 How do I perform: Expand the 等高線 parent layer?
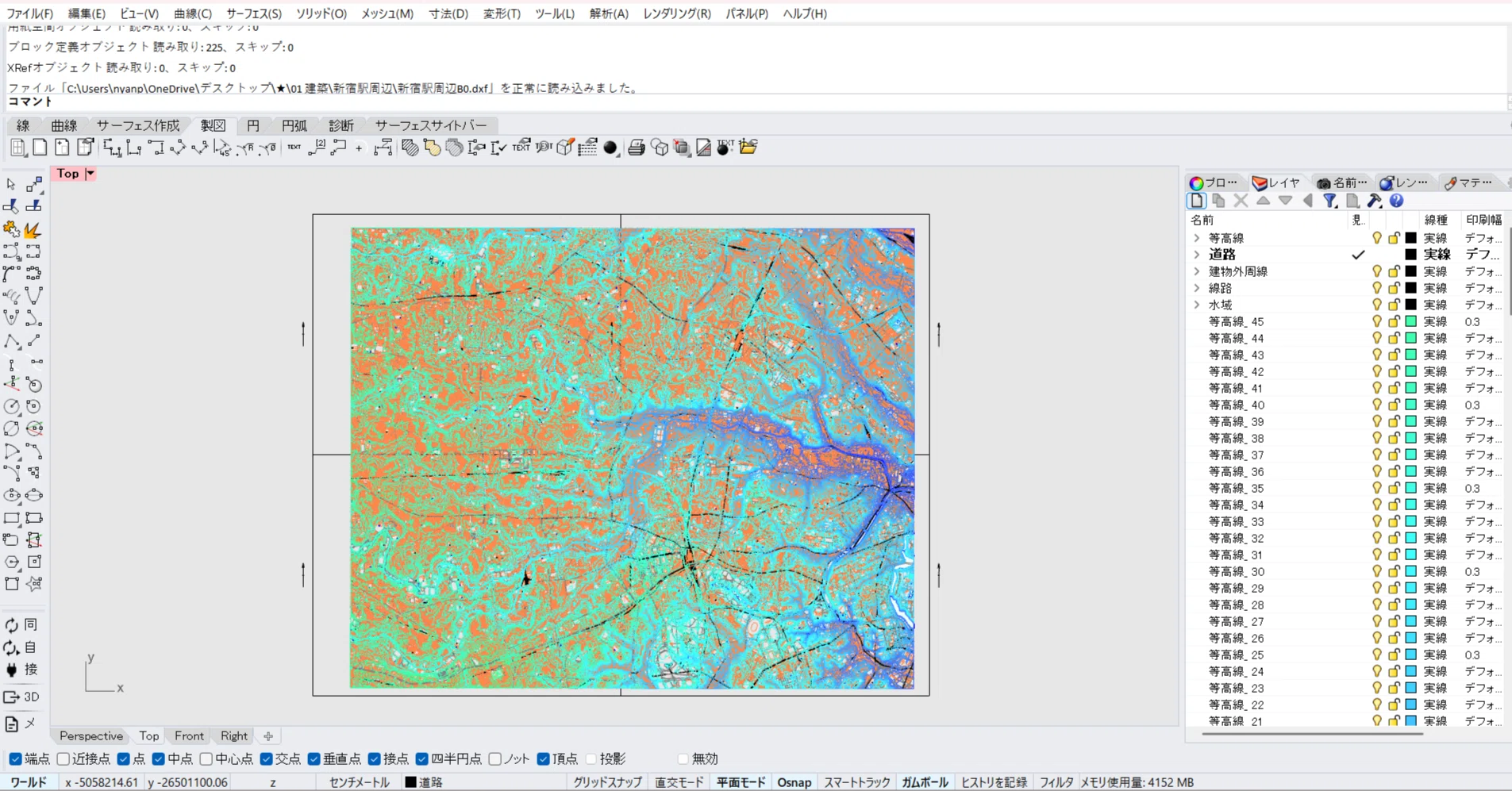click(1197, 237)
